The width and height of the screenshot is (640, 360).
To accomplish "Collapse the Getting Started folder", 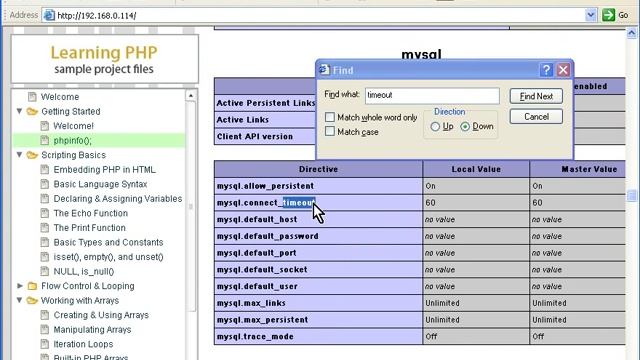I will tap(19, 111).
